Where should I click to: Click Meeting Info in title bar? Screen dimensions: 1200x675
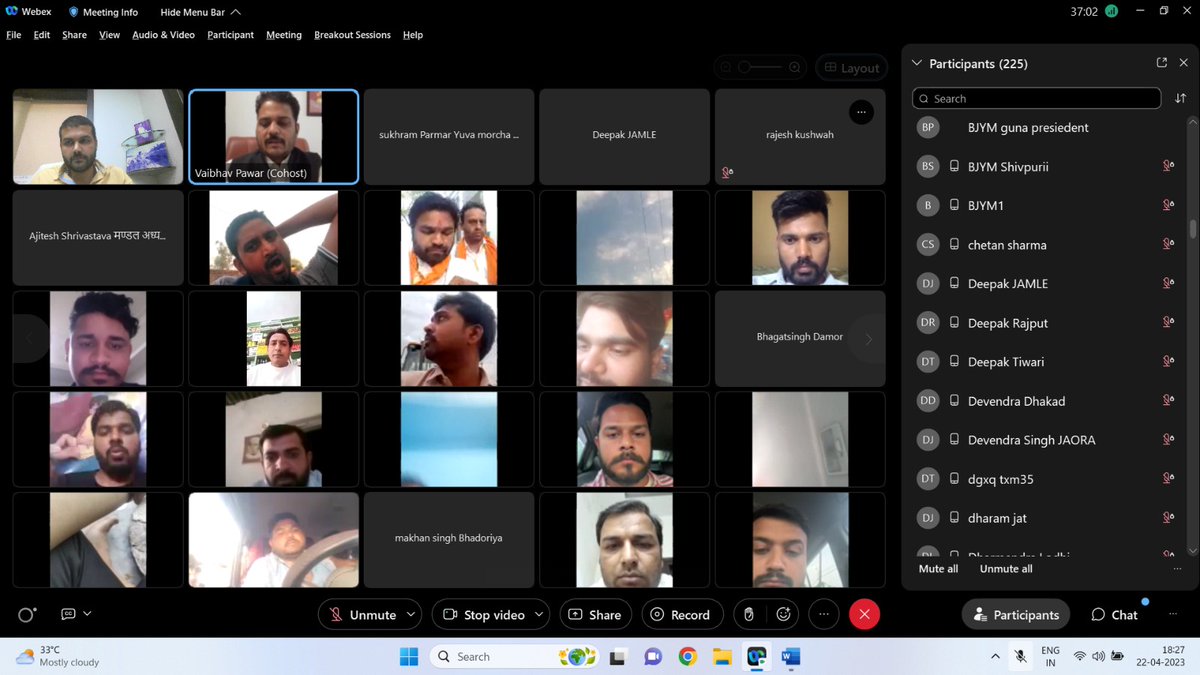[x=103, y=12]
